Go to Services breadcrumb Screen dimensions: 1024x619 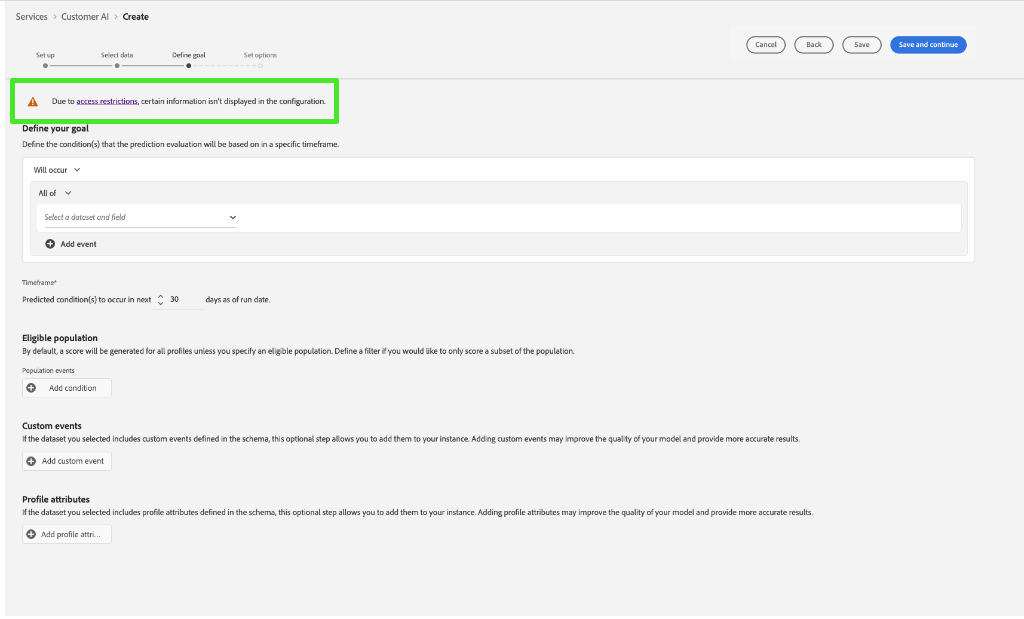pos(31,16)
